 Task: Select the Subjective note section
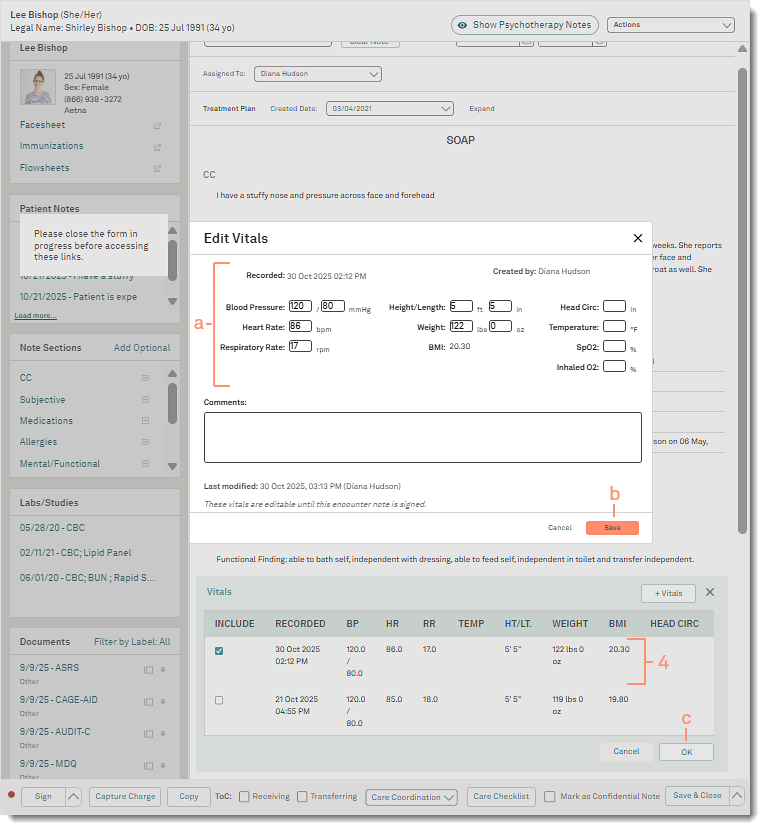pyautogui.click(x=43, y=400)
